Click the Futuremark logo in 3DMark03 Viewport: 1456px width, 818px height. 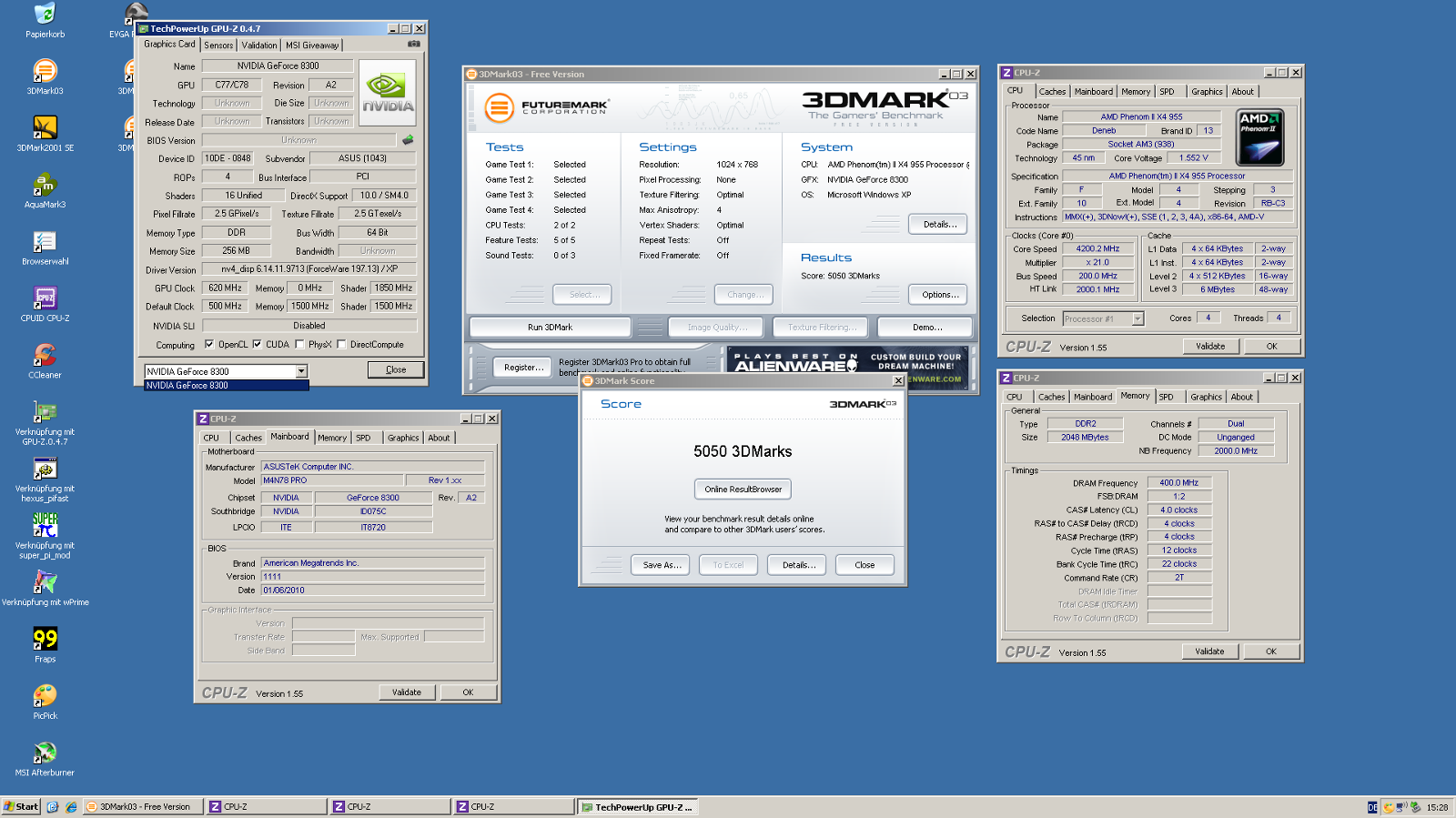(546, 107)
